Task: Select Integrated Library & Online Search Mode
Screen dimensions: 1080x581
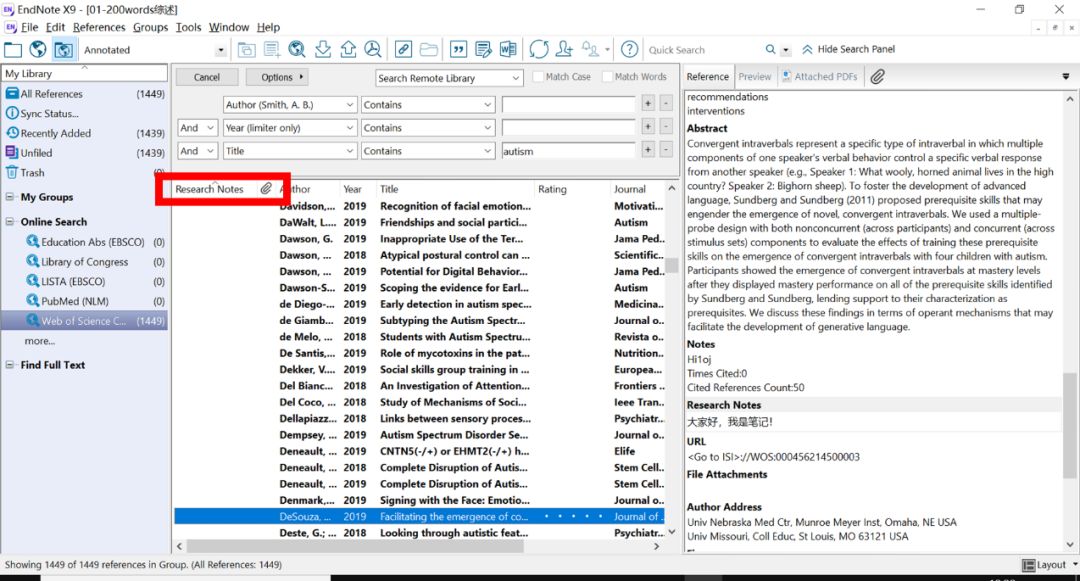Action: (63, 50)
